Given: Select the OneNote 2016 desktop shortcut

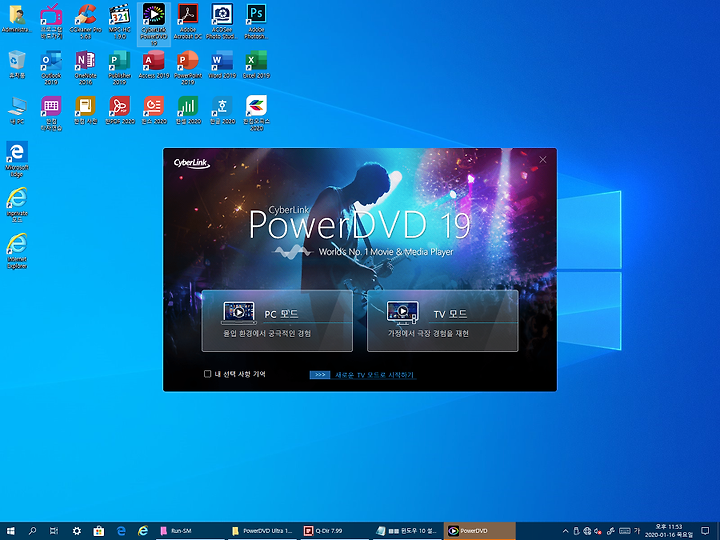Looking at the screenshot, I should (x=86, y=68).
